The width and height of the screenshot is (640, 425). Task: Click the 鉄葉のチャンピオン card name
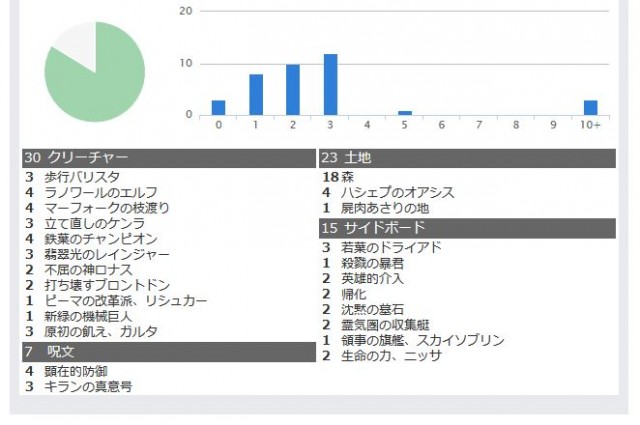pos(101,239)
